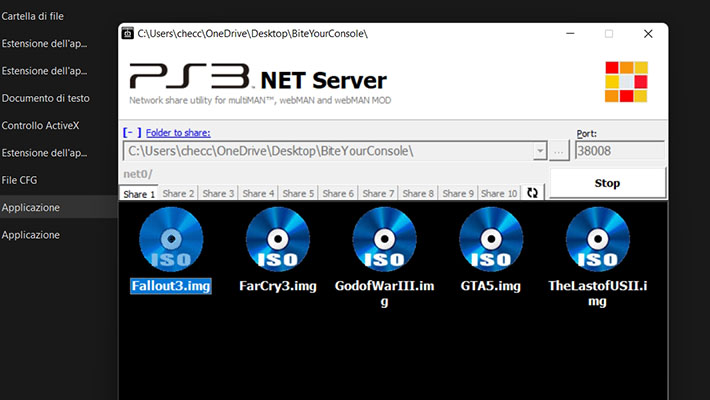Toggle the [-] collapse marker beside Folder to share
Image resolution: width=710 pixels, height=400 pixels.
(132, 132)
